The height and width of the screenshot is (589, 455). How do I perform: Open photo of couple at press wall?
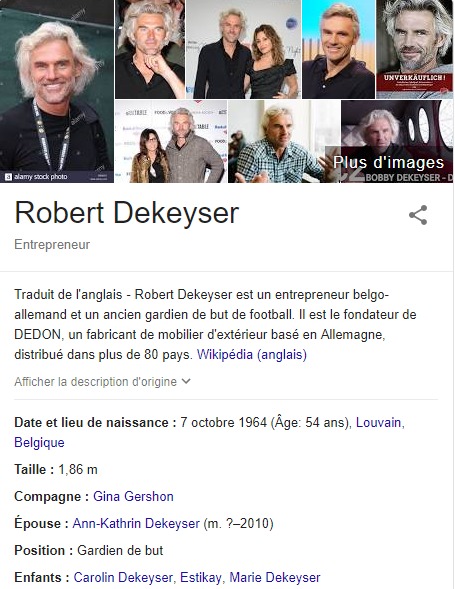(171, 142)
